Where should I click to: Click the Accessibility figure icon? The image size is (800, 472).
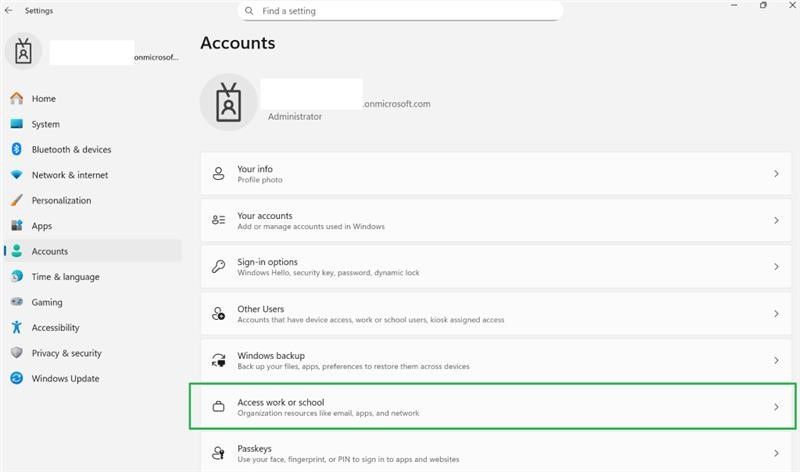16,327
